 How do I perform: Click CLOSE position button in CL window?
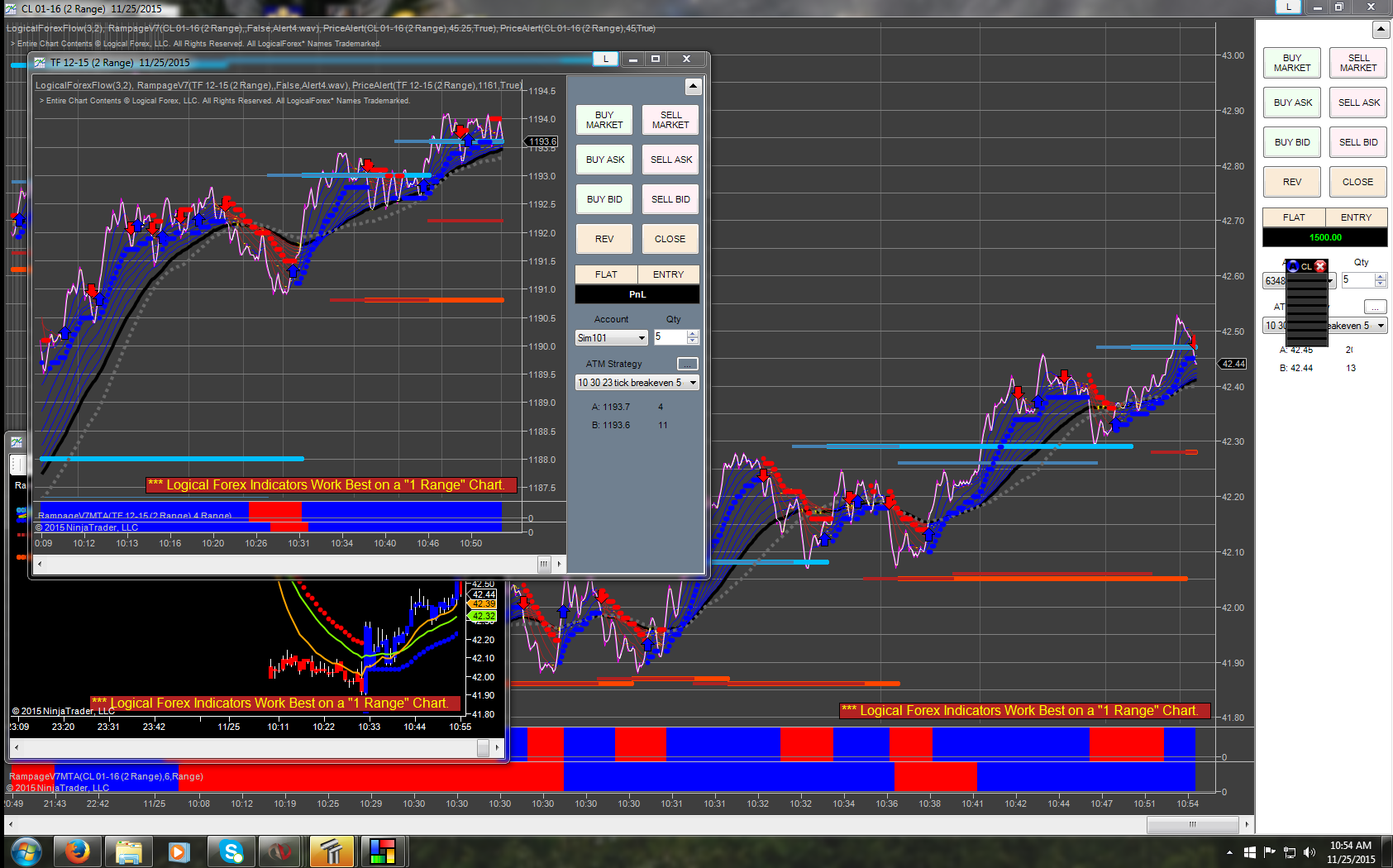click(x=1358, y=182)
